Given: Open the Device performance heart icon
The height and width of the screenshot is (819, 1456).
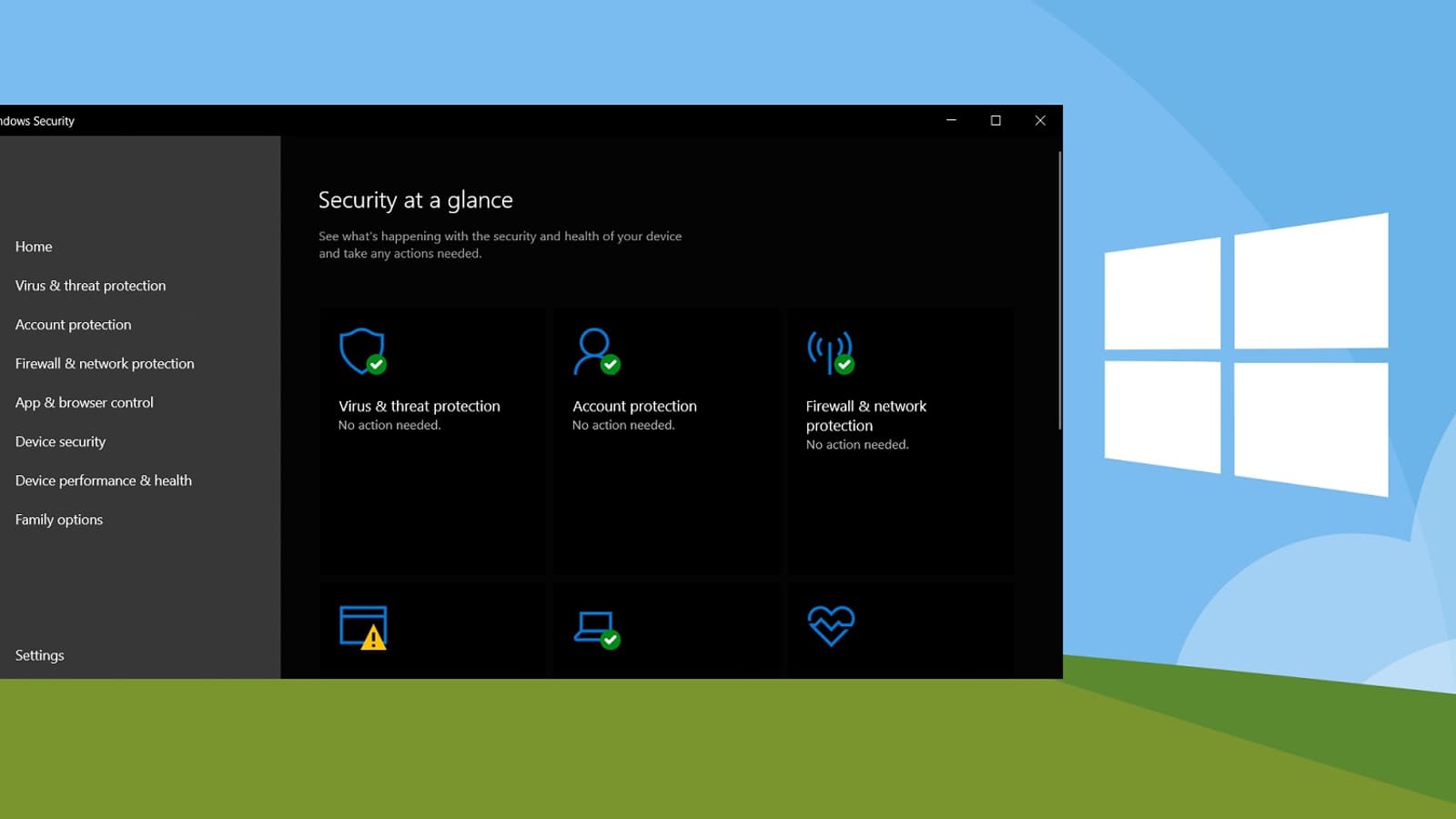Looking at the screenshot, I should point(831,626).
